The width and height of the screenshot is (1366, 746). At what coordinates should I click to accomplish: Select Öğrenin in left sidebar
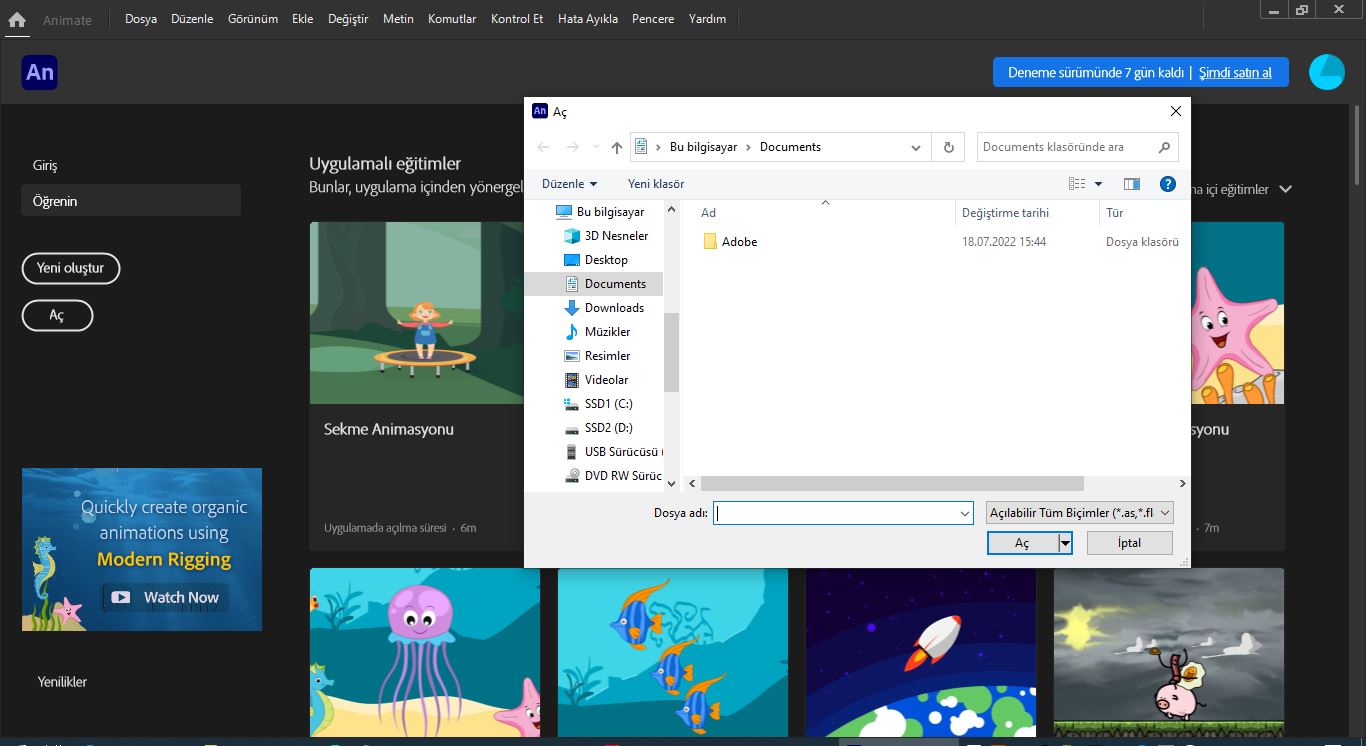pos(131,201)
